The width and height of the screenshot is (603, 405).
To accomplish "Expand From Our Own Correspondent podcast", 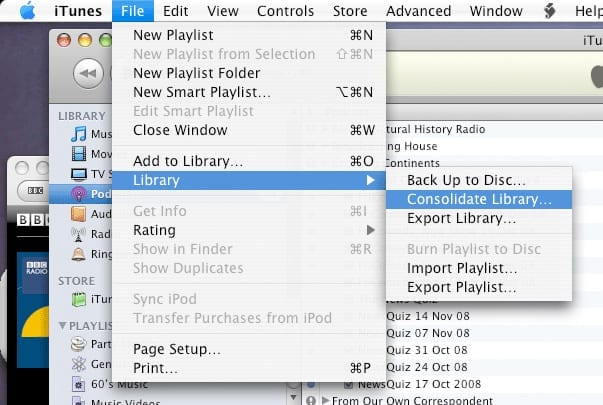I will coord(325,400).
